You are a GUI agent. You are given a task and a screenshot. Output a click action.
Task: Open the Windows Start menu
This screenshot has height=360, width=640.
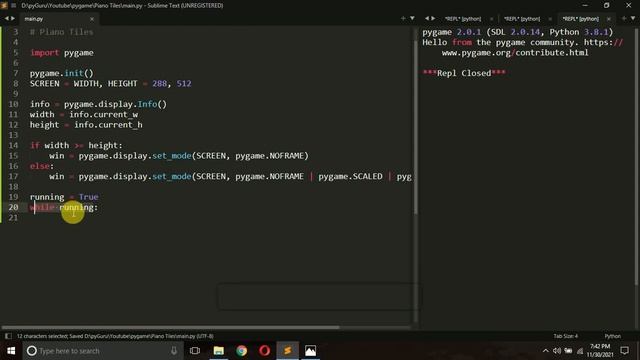11,351
